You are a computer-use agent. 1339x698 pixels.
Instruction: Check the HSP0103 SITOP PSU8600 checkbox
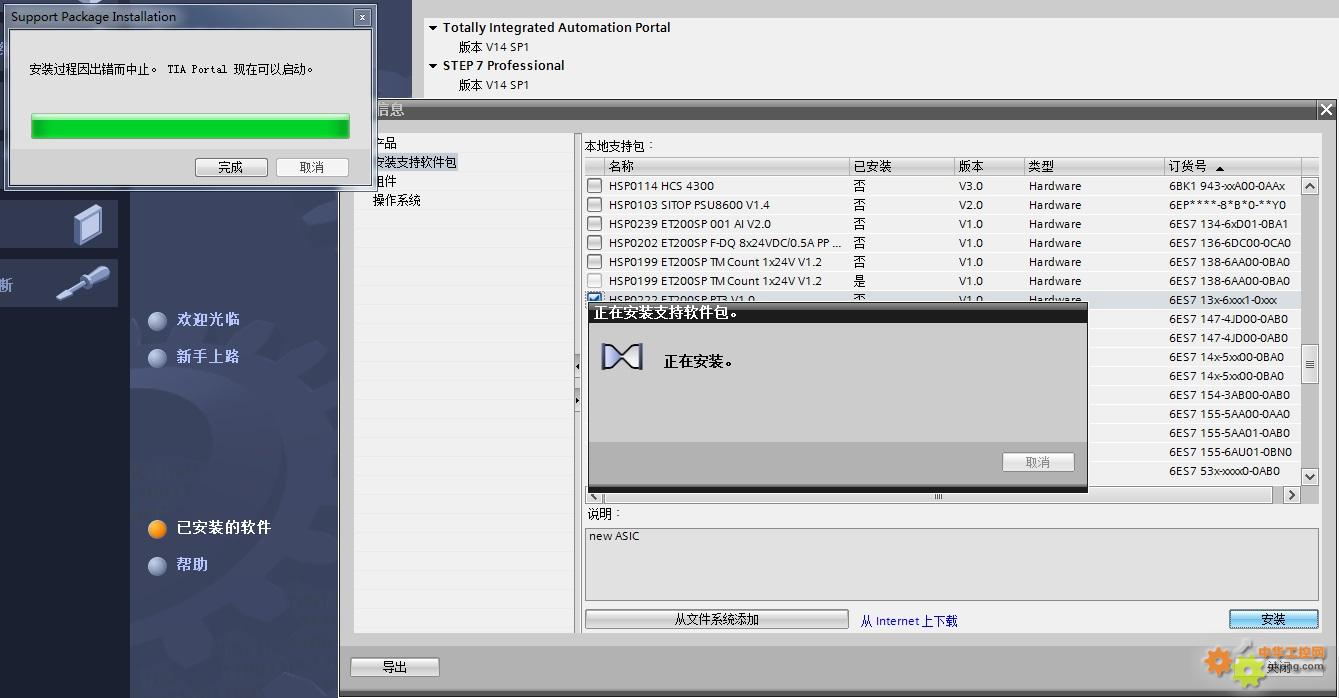(x=595, y=205)
